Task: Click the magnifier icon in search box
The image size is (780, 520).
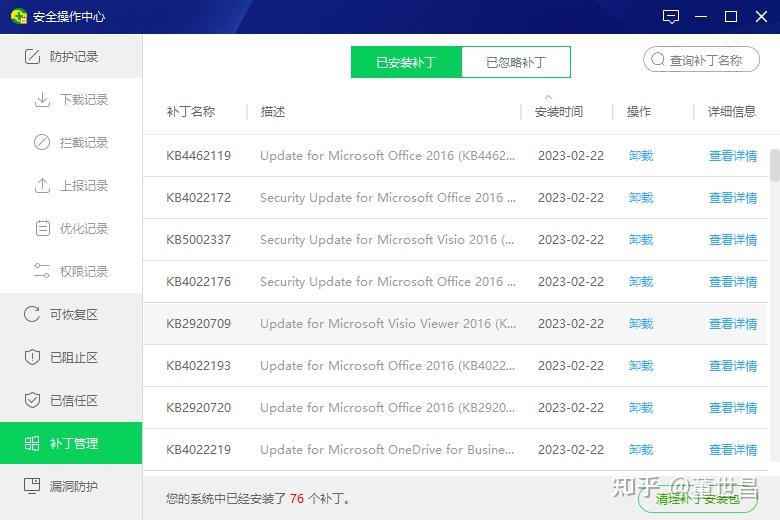Action: [658, 59]
